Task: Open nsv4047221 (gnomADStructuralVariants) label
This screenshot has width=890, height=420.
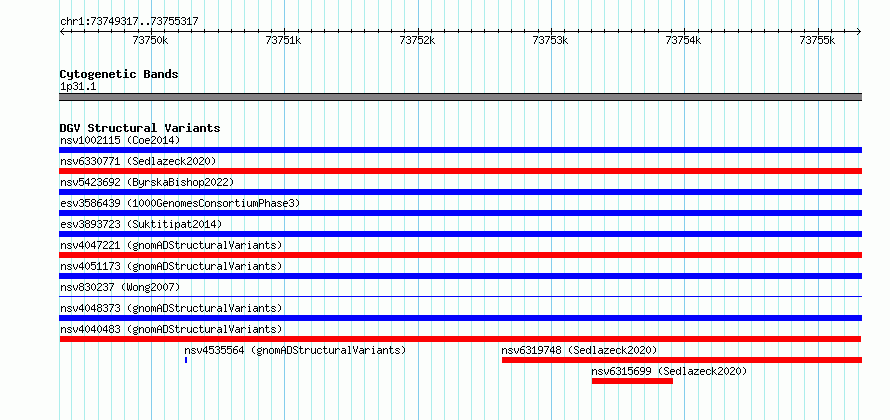Action: tap(171, 245)
